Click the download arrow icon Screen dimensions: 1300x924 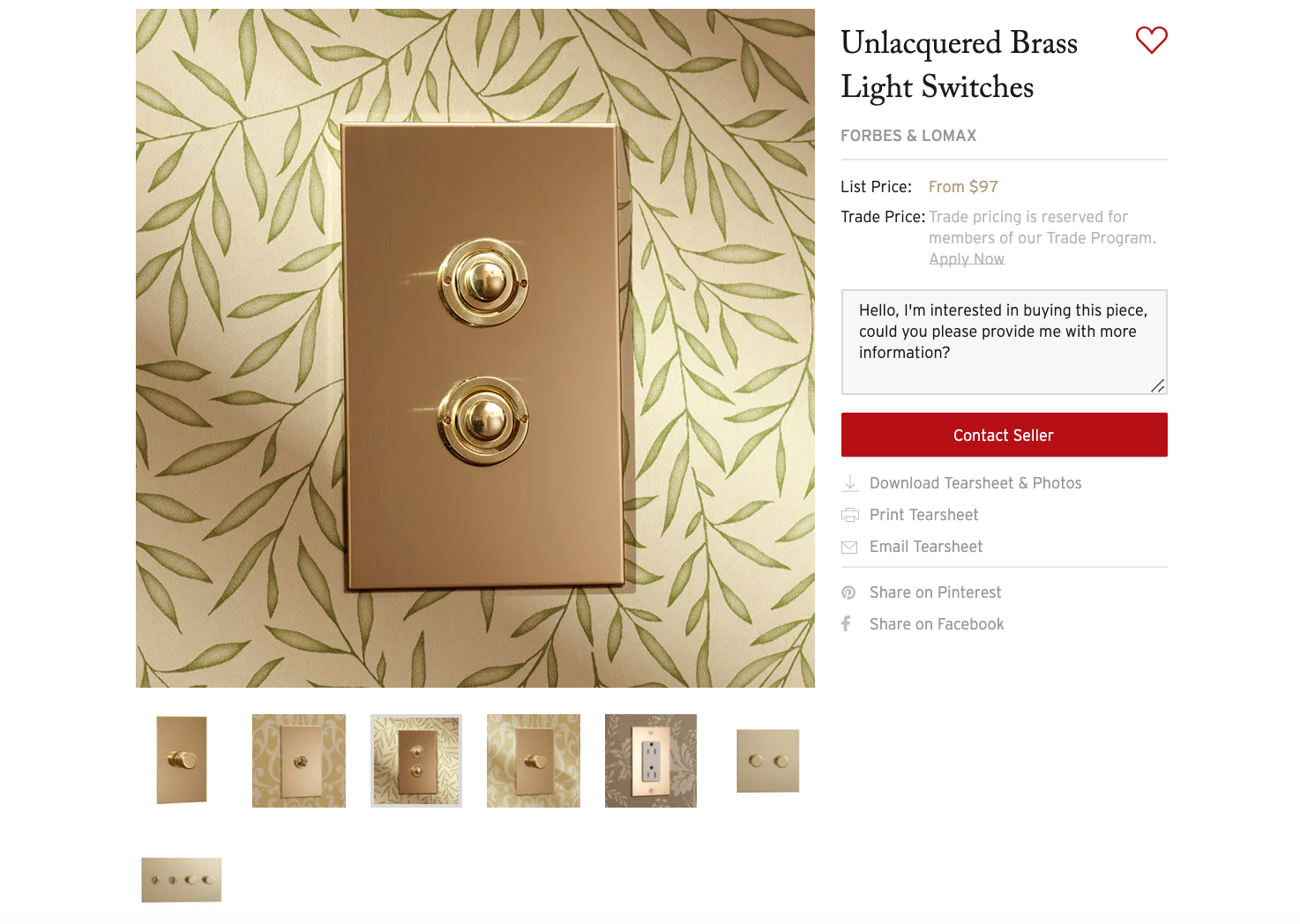tap(850, 483)
